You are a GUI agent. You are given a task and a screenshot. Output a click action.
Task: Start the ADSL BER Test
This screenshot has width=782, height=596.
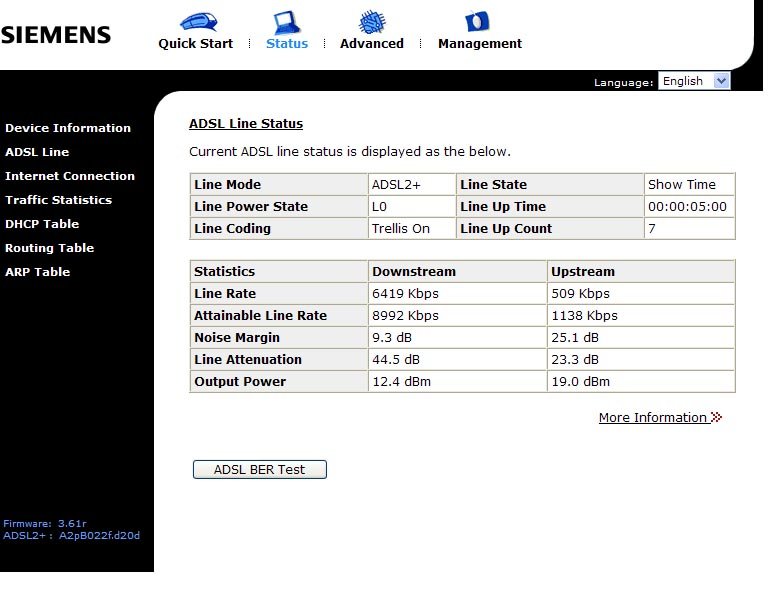[x=260, y=469]
